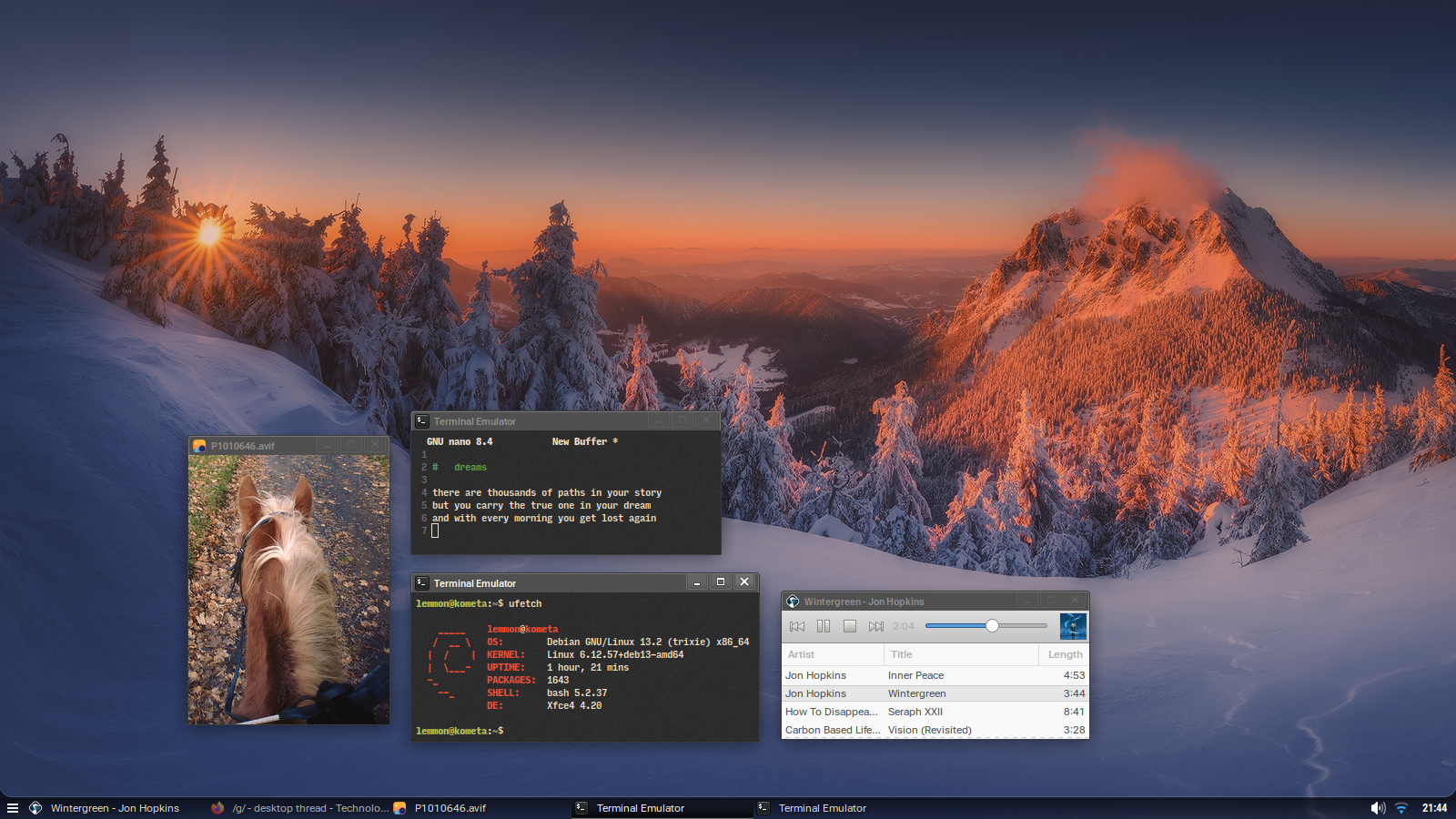Click the 2:04 elapsed time in the music player
1456x819 pixels.
point(904,626)
